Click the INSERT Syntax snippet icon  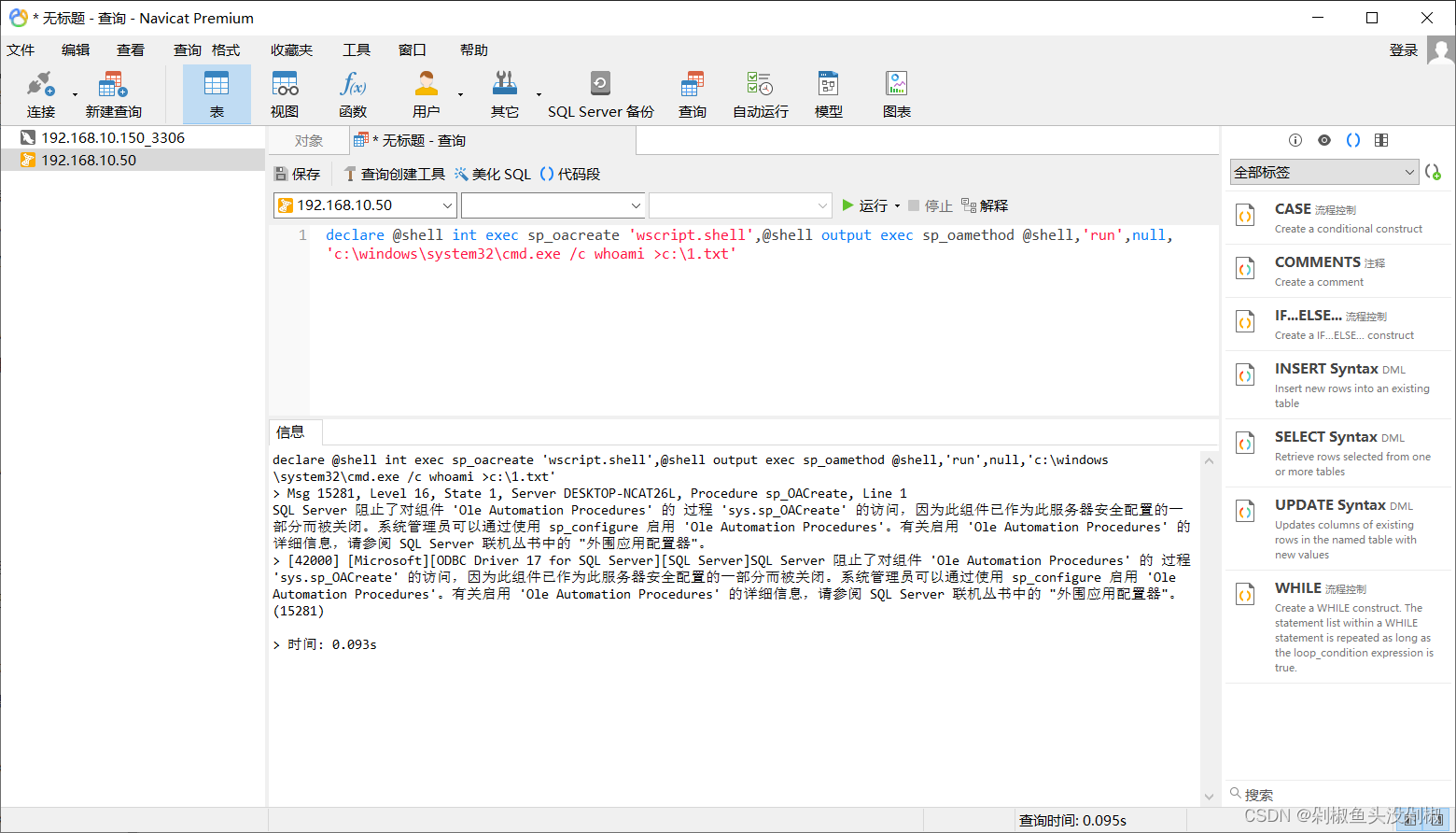click(1245, 375)
